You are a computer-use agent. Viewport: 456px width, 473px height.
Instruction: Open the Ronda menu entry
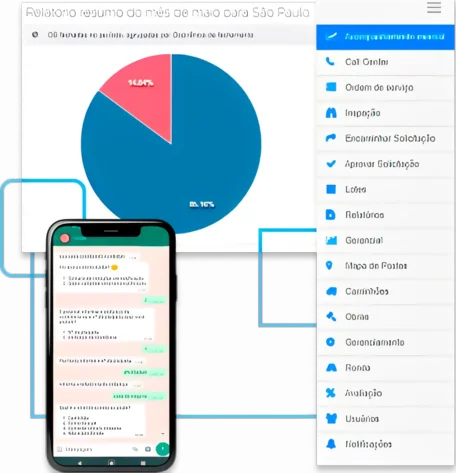coord(385,368)
